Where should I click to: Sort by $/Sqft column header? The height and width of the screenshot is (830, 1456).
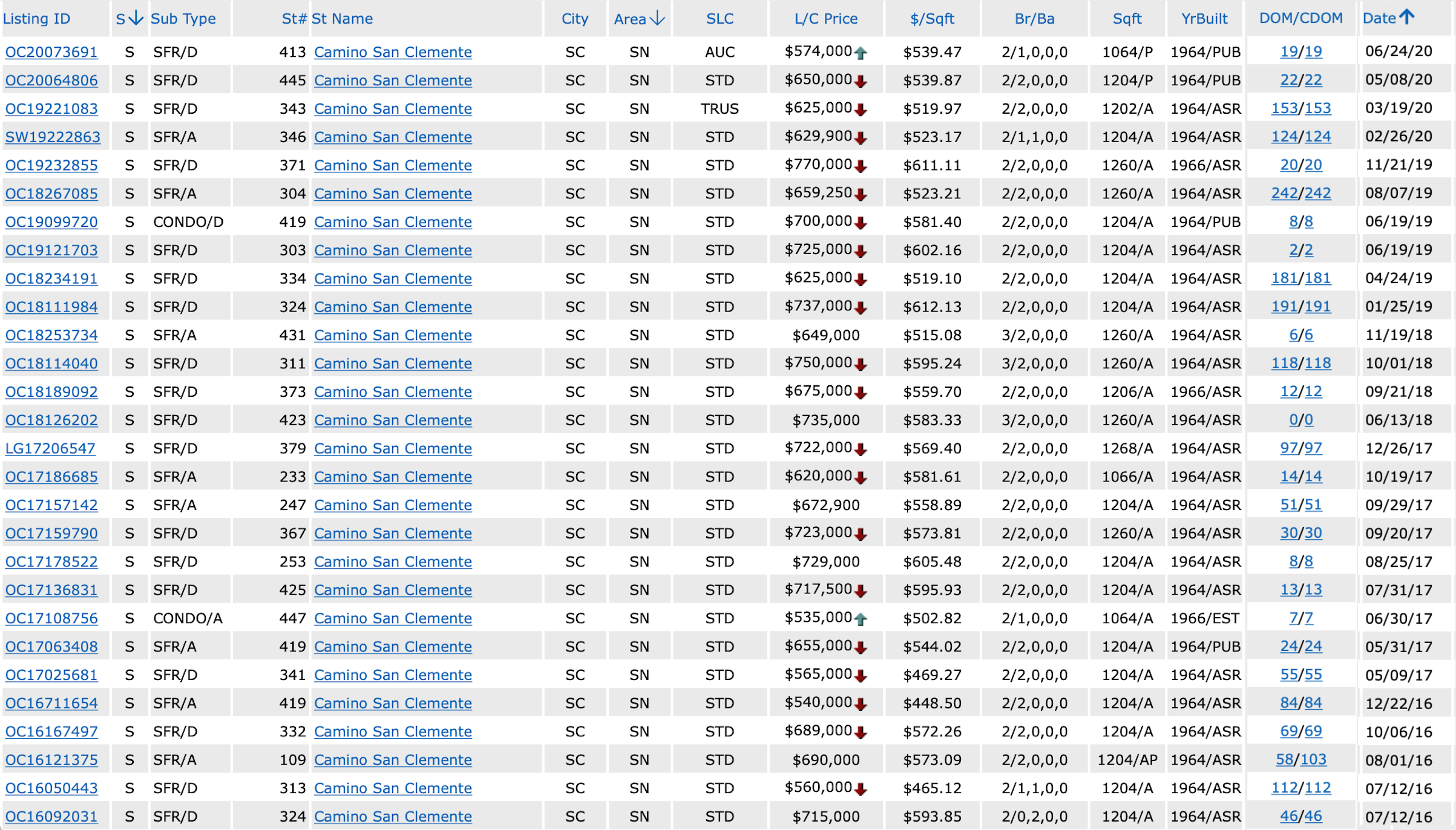932,19
